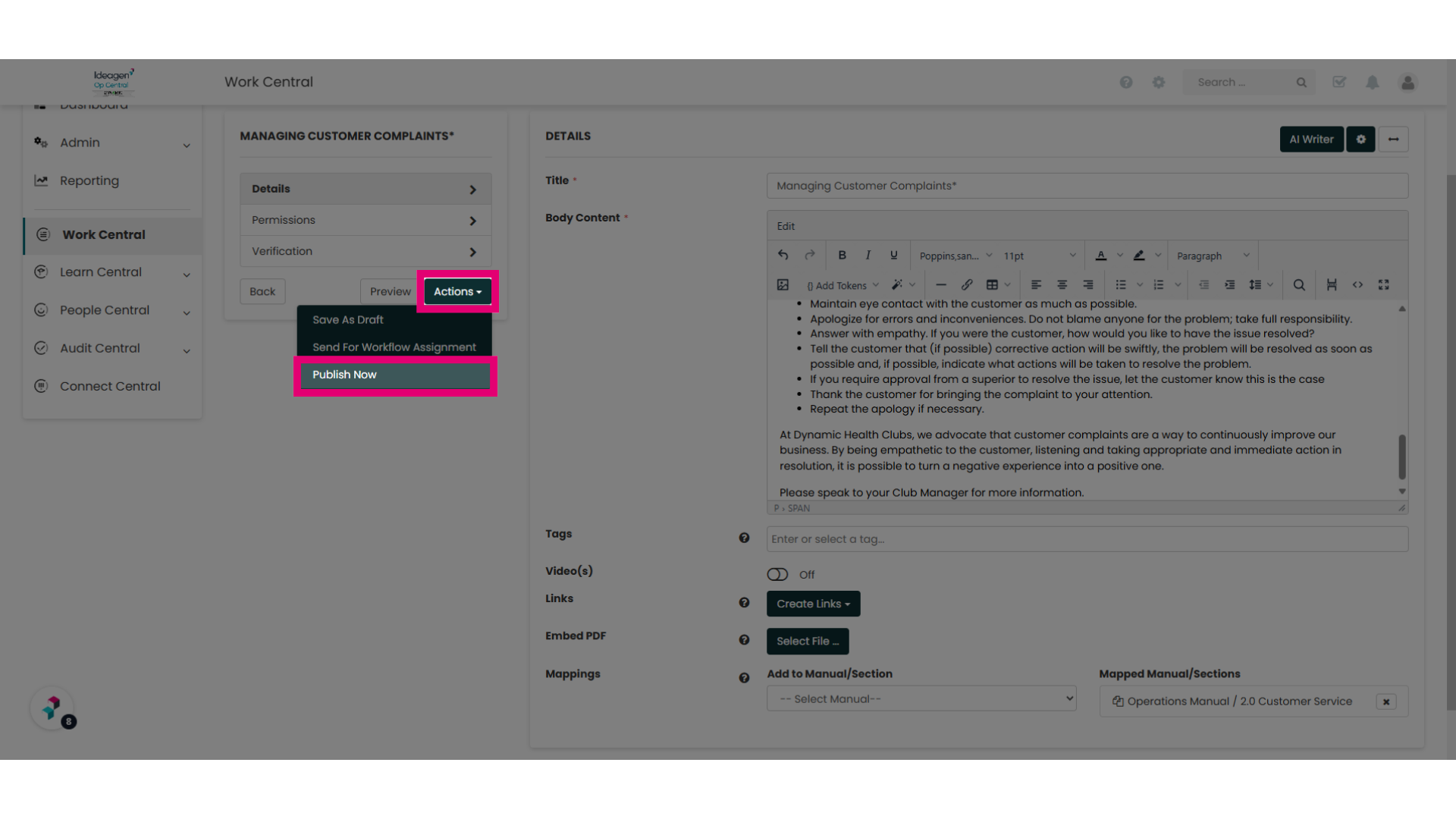1456x819 pixels.
Task: Click the Preview button
Action: pos(391,291)
